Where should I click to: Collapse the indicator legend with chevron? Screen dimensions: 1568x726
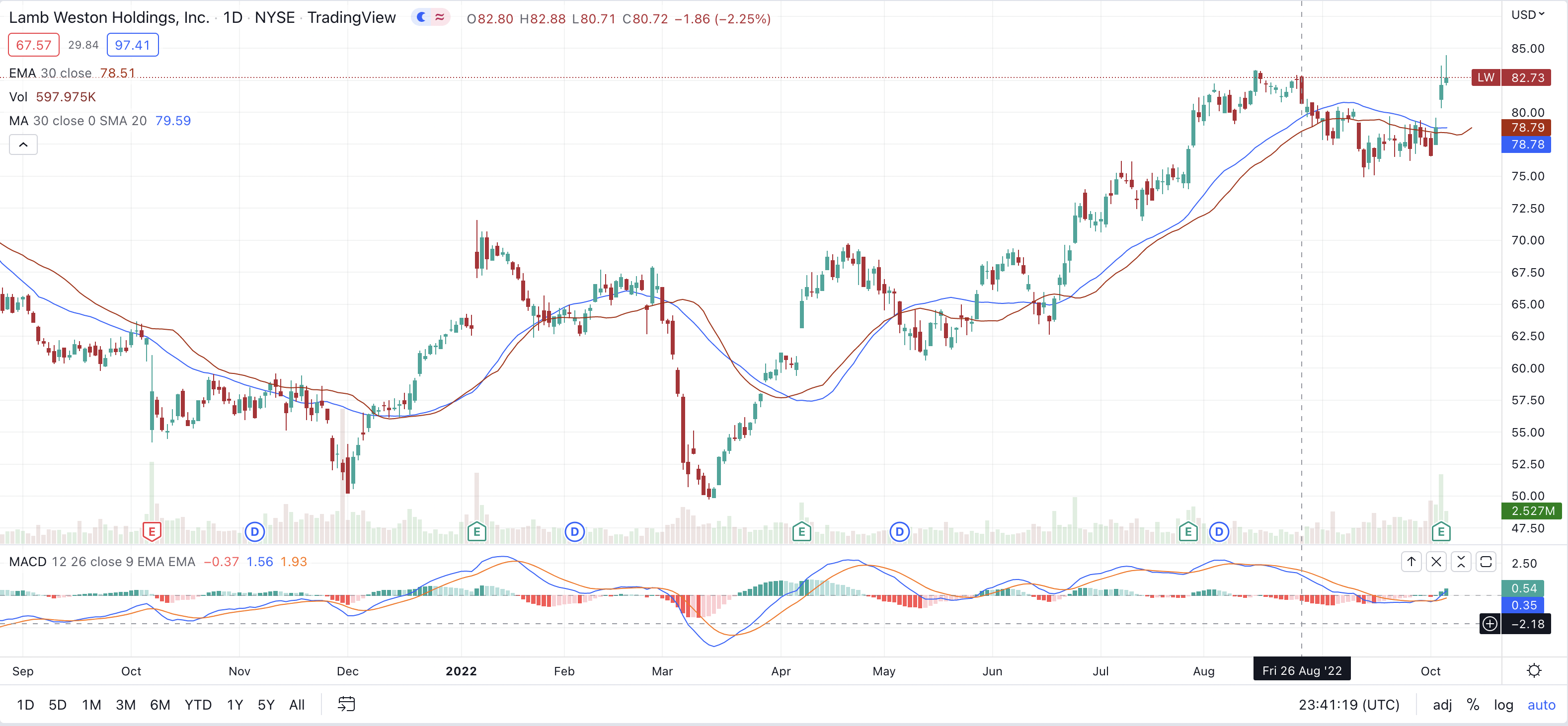coord(23,145)
